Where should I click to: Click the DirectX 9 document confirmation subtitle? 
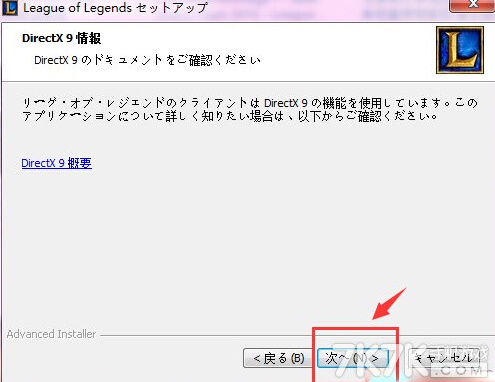[147, 60]
